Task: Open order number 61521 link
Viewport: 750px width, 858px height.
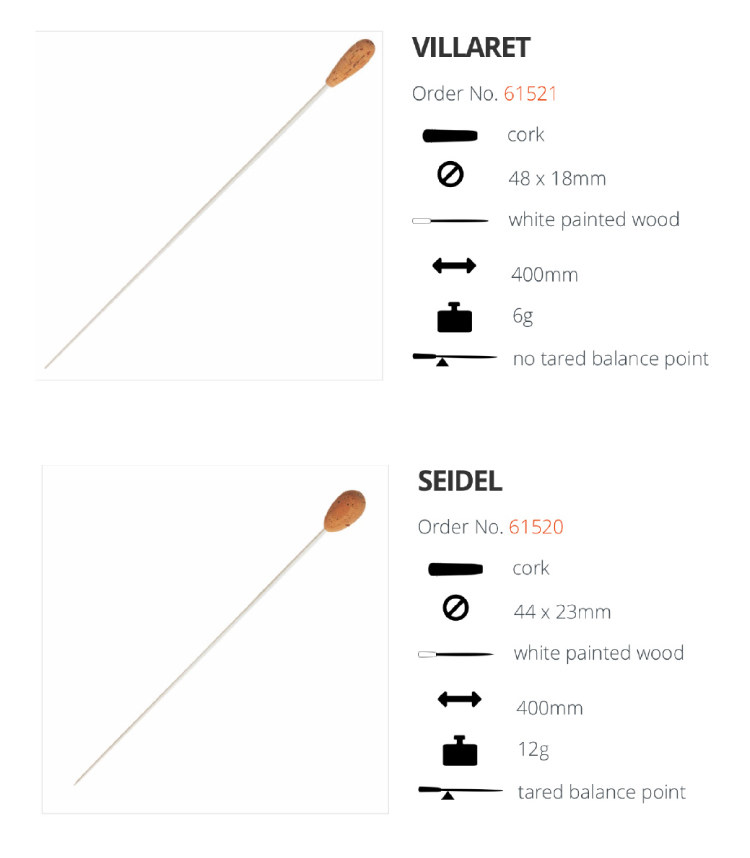Action: [530, 94]
